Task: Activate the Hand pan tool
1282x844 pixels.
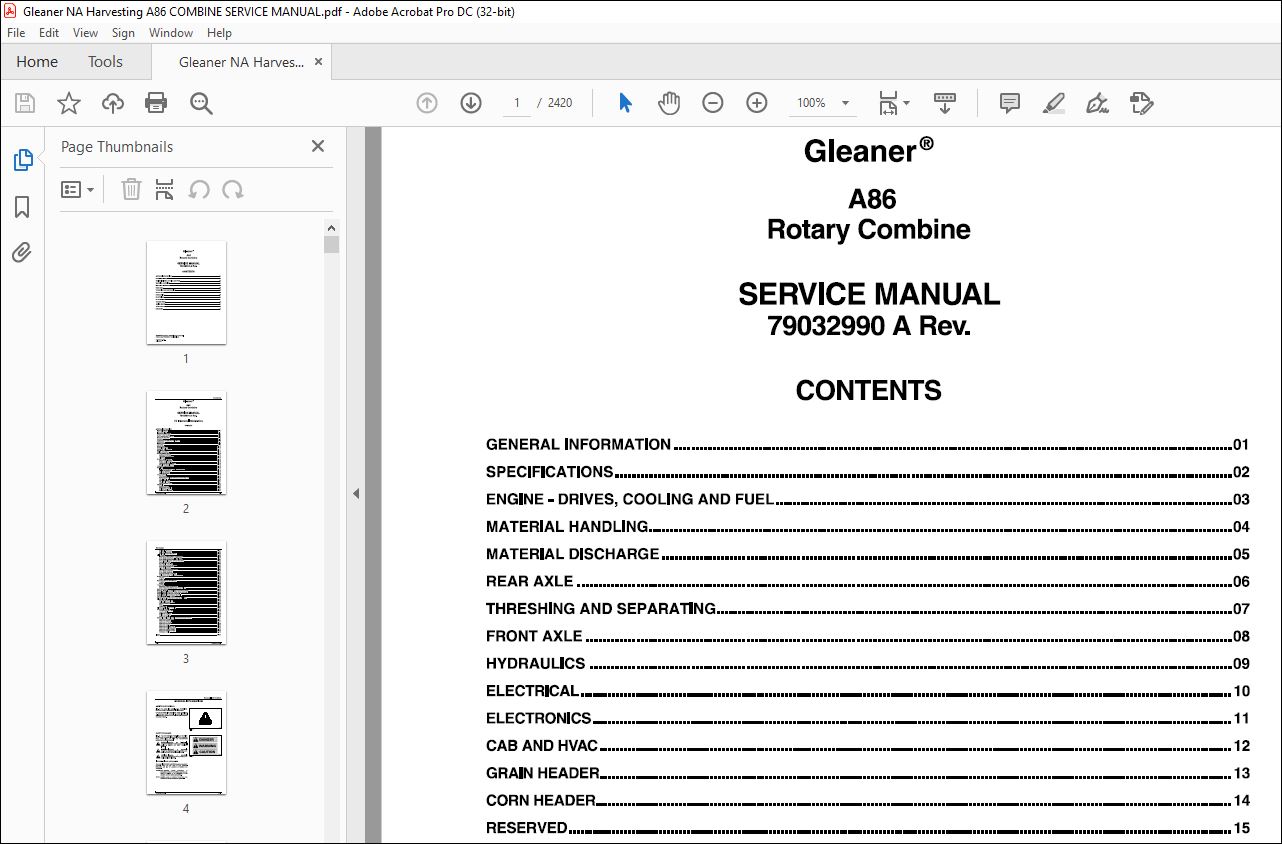Action: pos(669,103)
